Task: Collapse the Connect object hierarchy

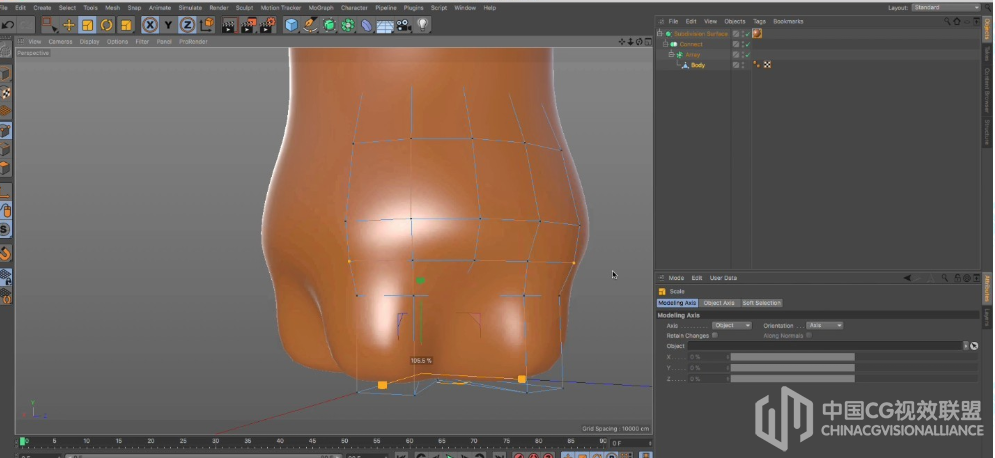Action: (x=666, y=44)
